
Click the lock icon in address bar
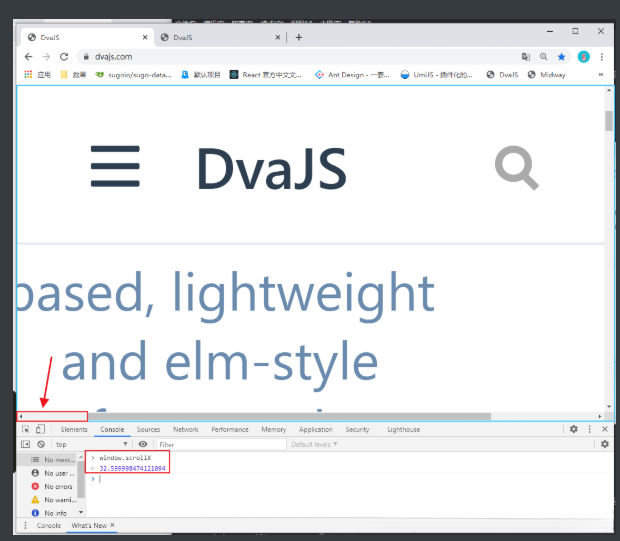point(86,57)
